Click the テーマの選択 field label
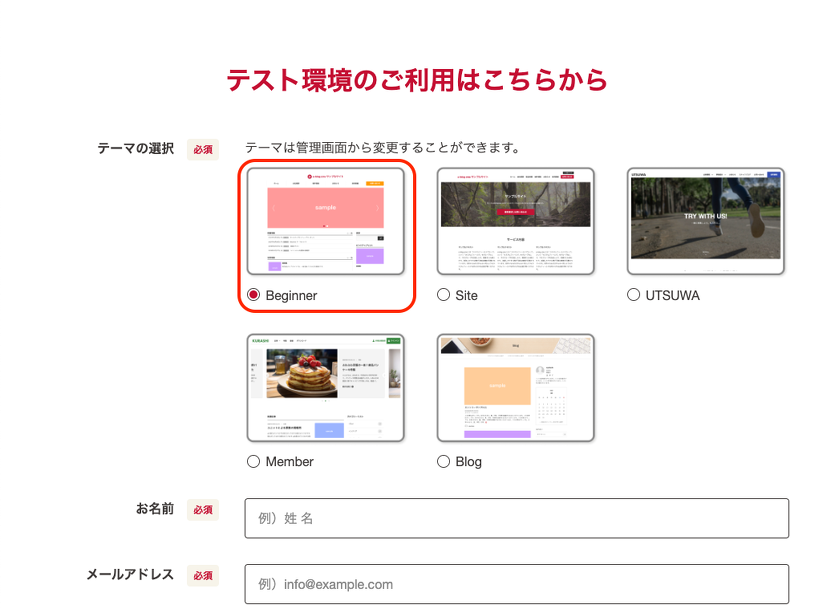The height and width of the screenshot is (613, 835). [135, 148]
